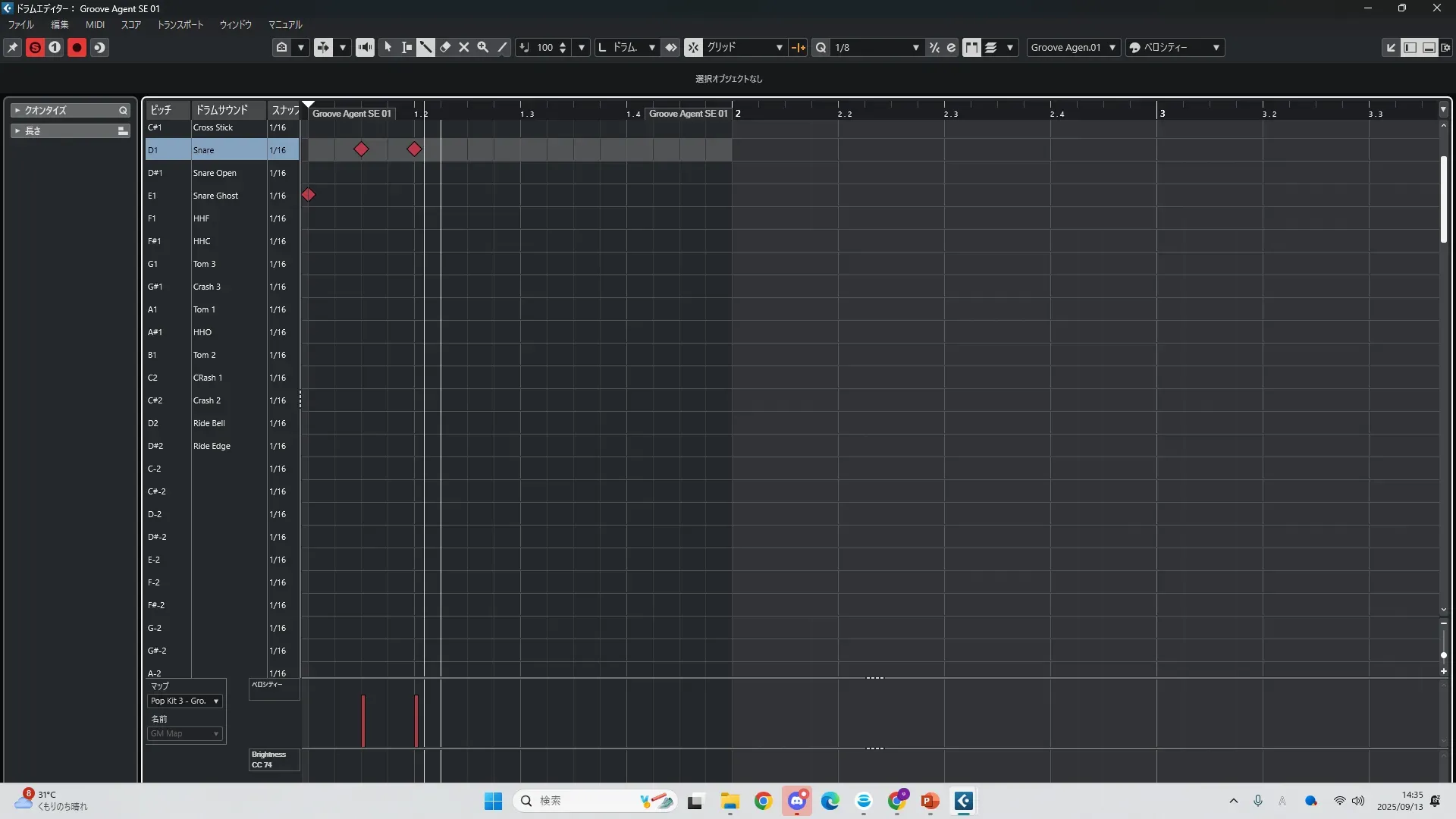Select the Eraser tool
This screenshot has height=819, width=1456.
coord(445,47)
